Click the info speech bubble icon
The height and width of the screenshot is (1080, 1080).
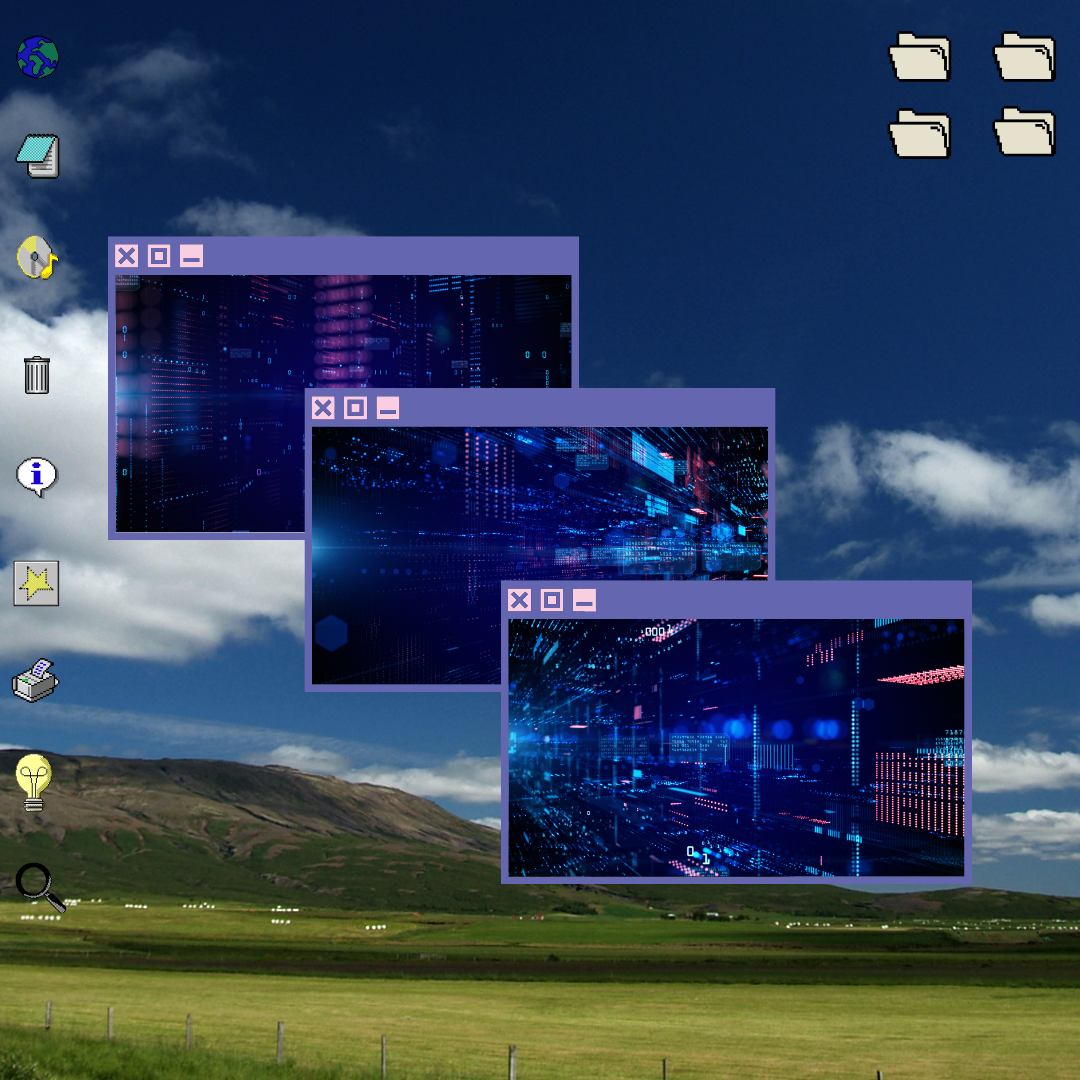point(37,477)
